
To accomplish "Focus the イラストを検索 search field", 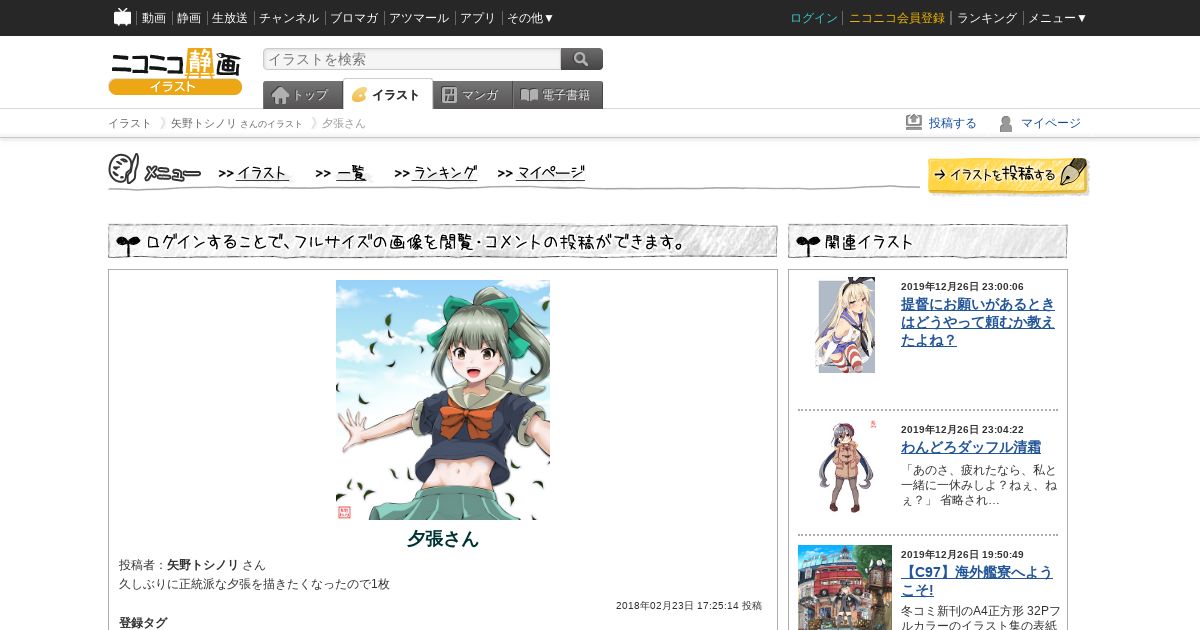I will click(412, 59).
